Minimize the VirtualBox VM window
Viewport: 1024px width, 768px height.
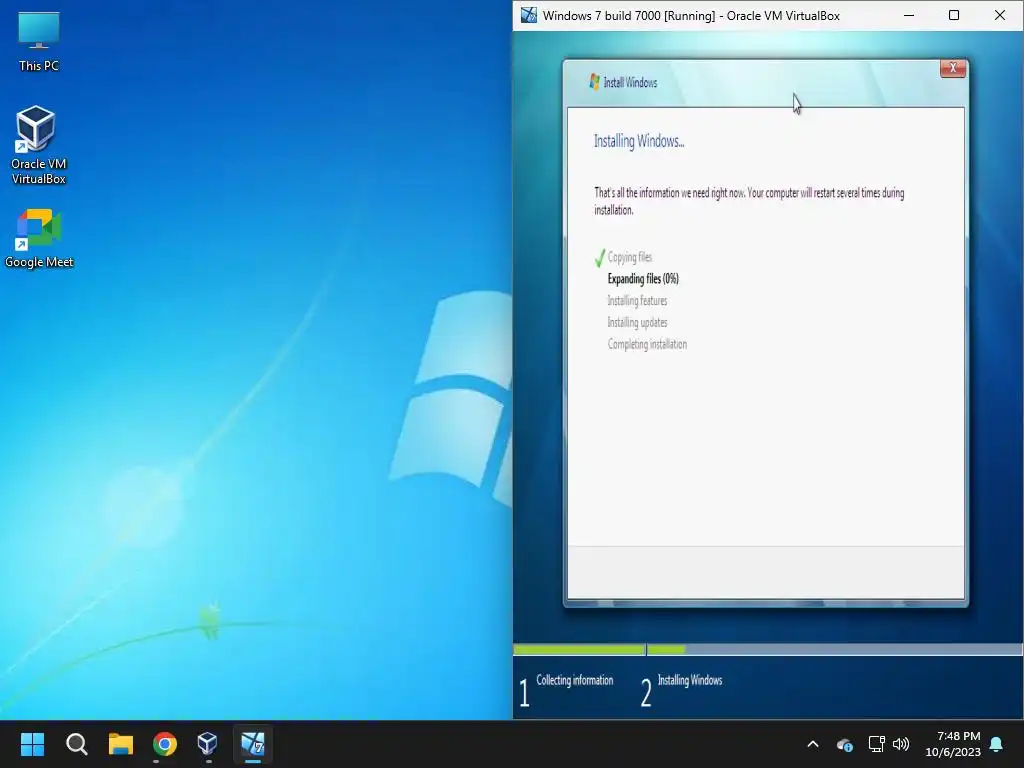click(908, 15)
